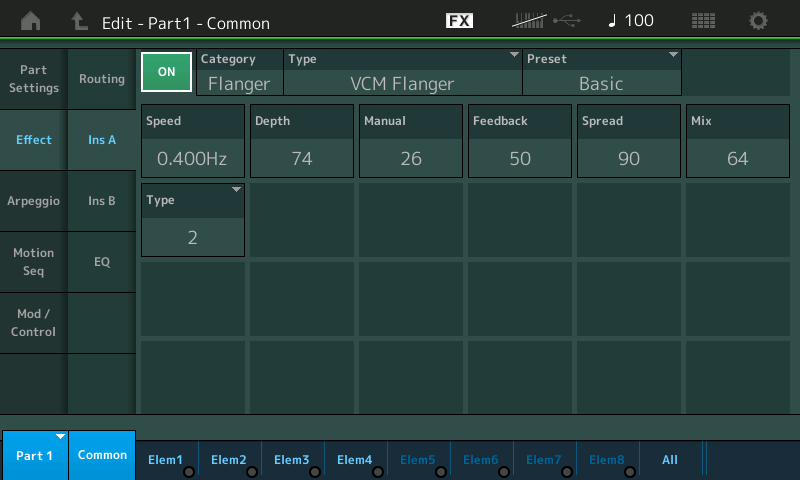Screen dimensions: 800x480
Task: Select Elem3 for editing
Action: pos(293,460)
